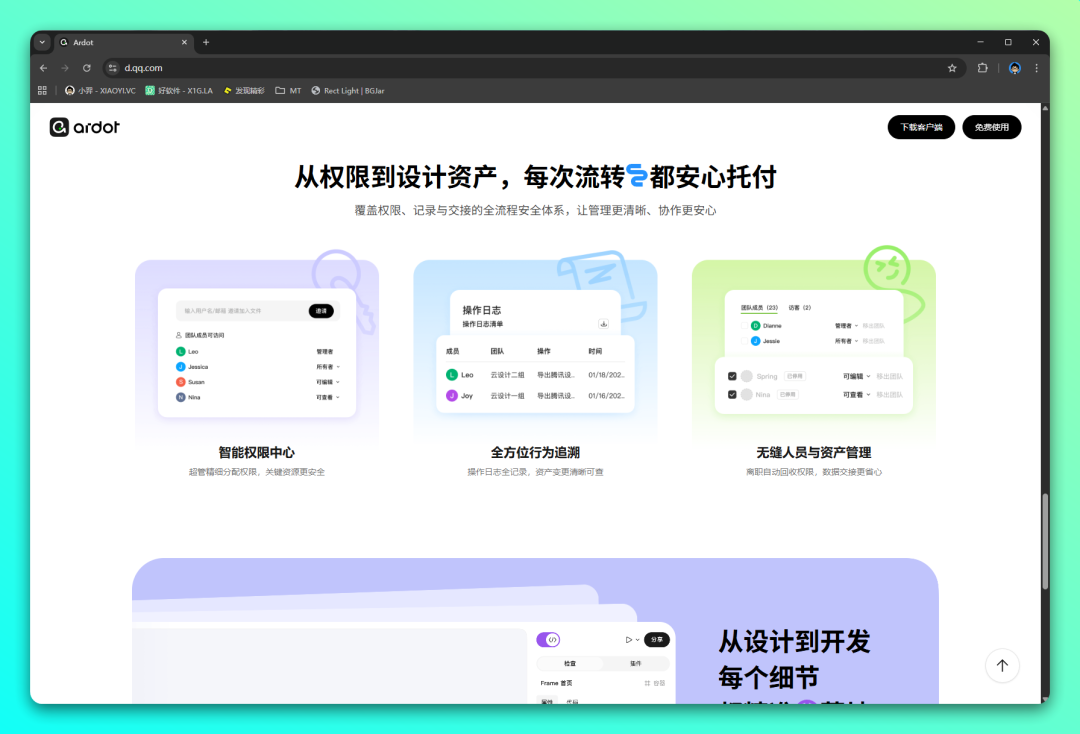The image size is (1080, 734).
Task: Click the scroll-to-top arrow button
Action: click(x=1002, y=665)
